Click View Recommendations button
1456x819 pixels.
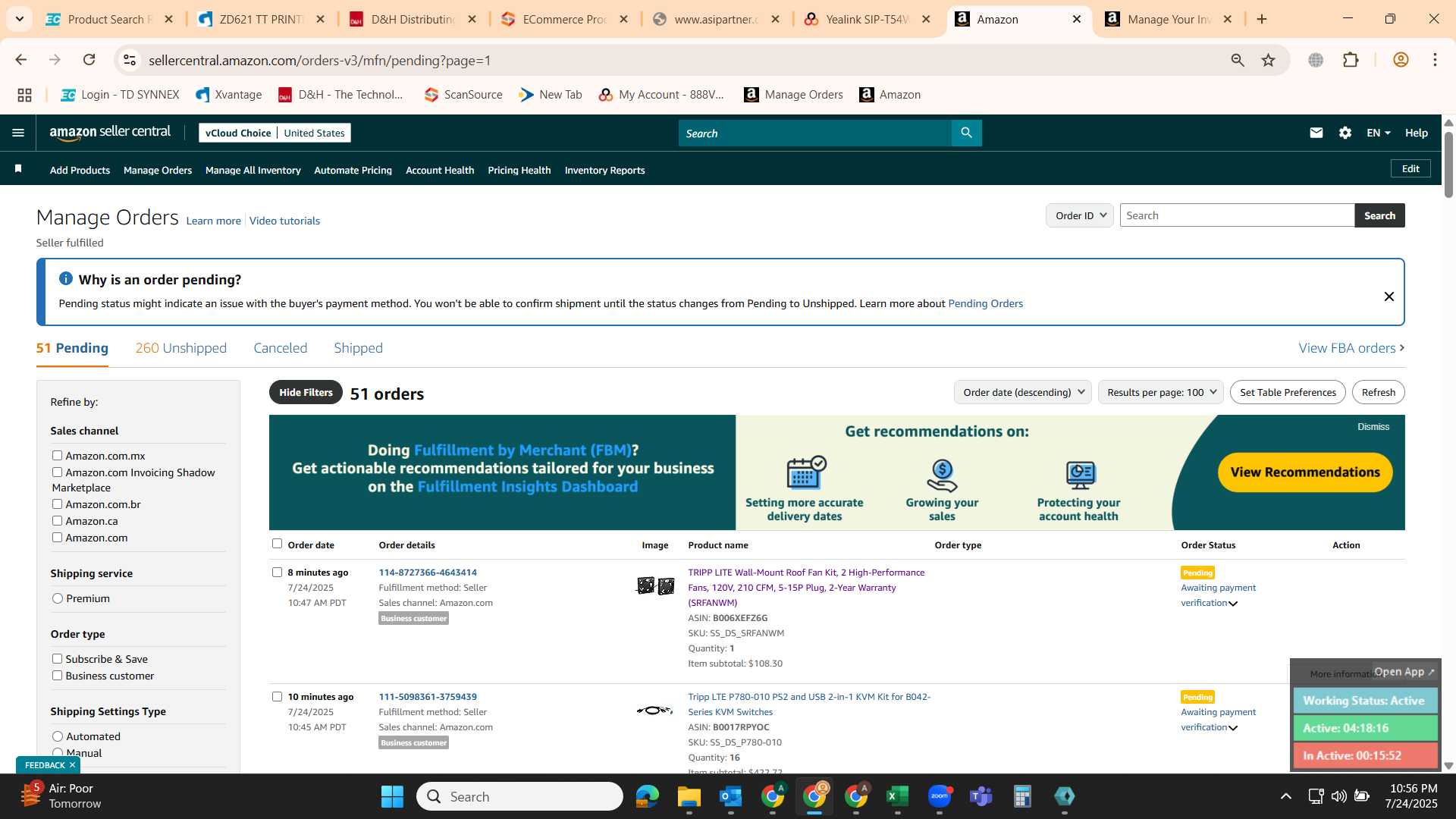(1304, 472)
